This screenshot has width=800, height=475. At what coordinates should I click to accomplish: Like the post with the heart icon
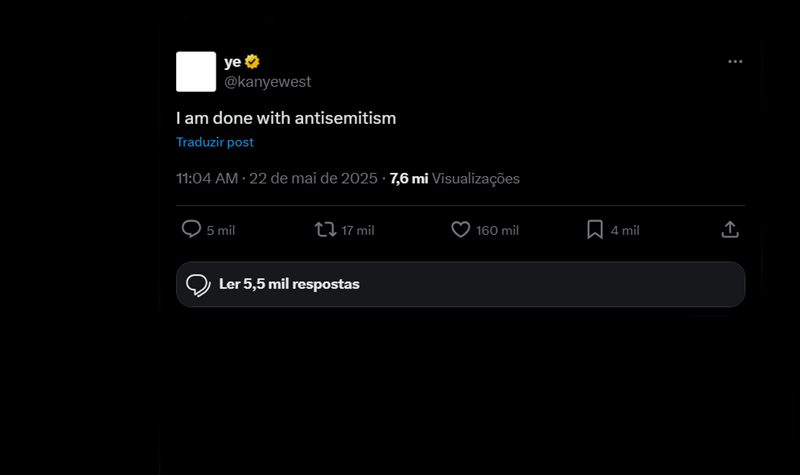(x=460, y=230)
